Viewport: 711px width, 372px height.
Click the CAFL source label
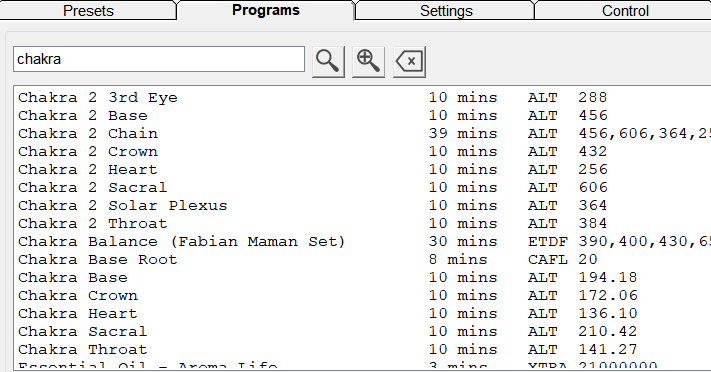pyautogui.click(x=547, y=259)
